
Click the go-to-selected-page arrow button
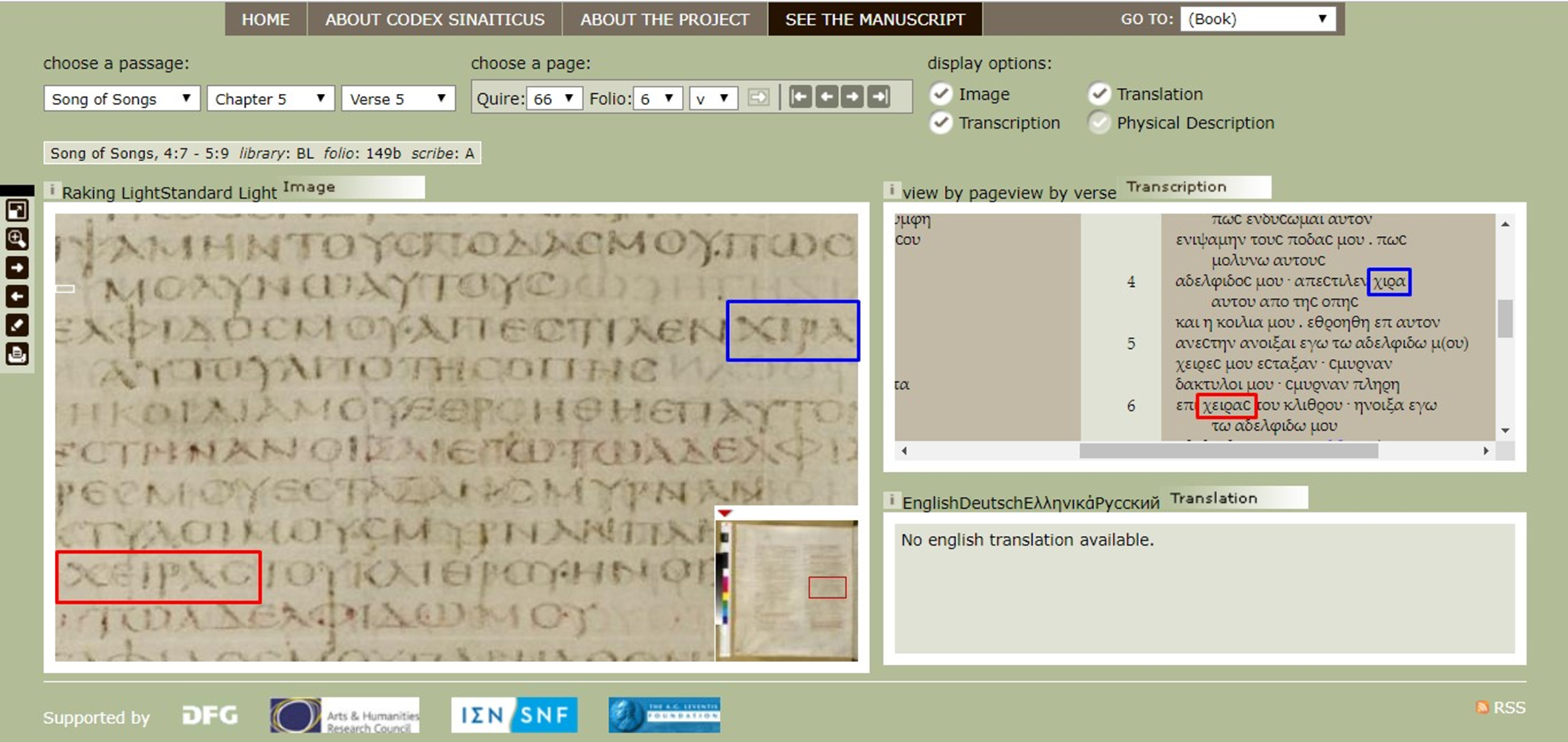(x=759, y=98)
